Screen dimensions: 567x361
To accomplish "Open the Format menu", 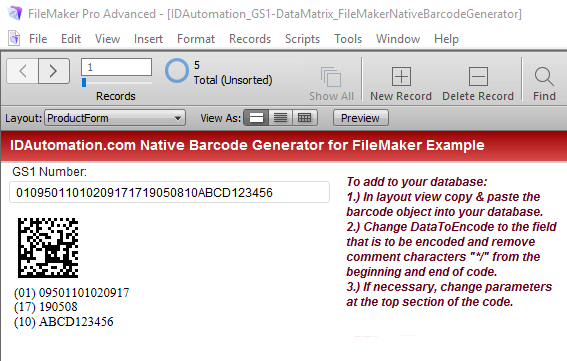I will click(196, 39).
